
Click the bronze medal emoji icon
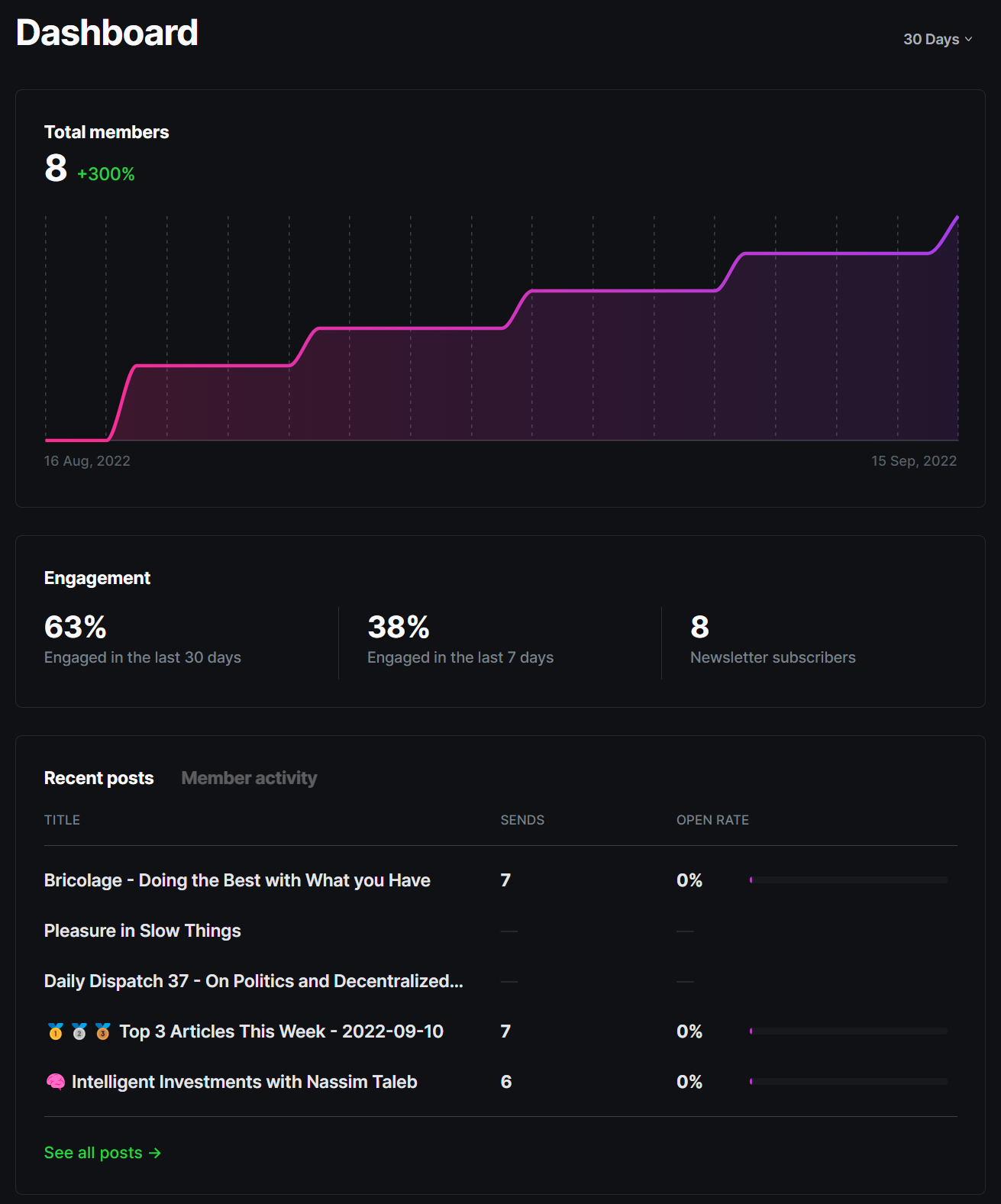[103, 1031]
